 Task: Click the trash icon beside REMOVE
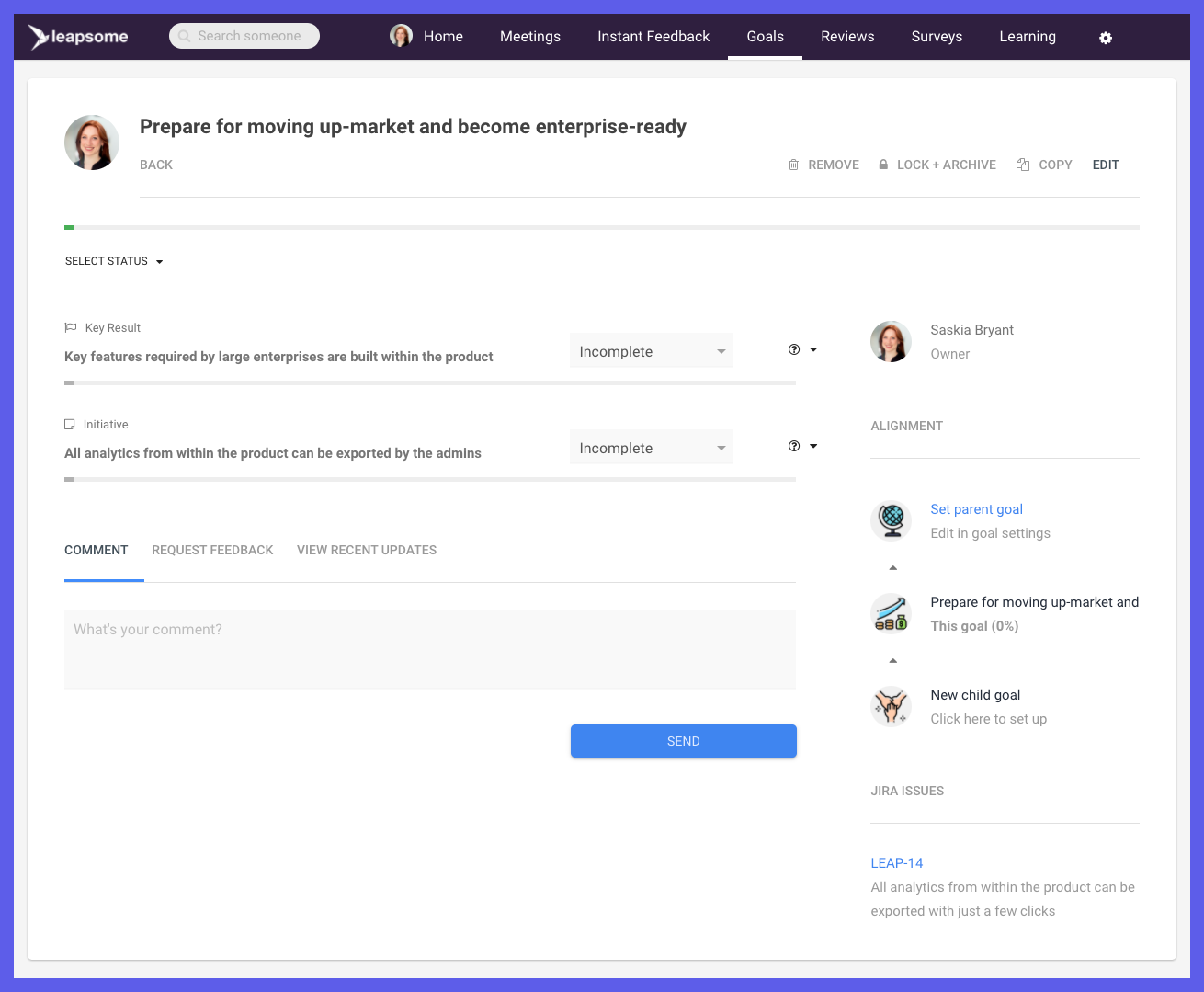coord(793,165)
